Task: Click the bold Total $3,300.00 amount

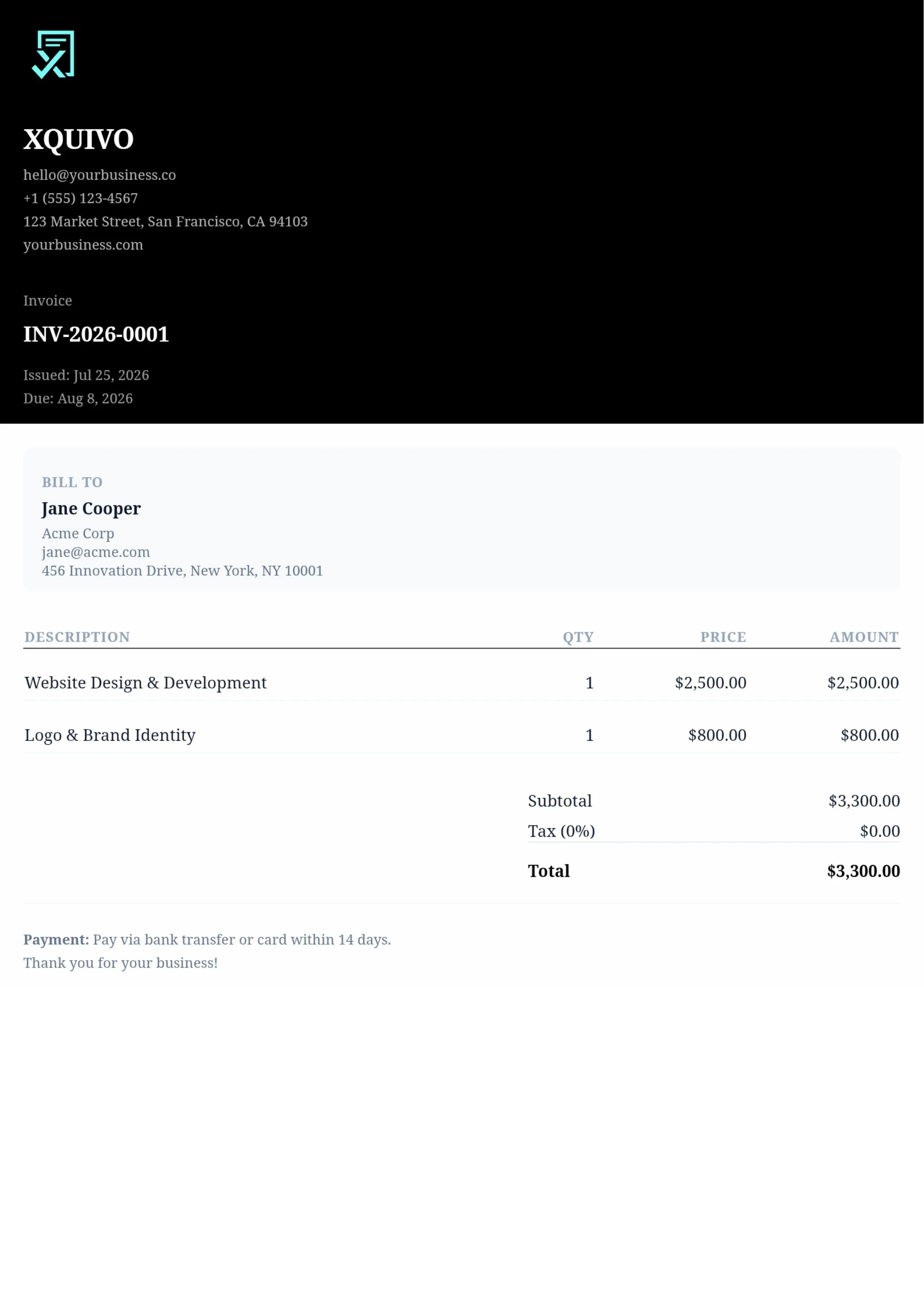Action: pos(864,871)
